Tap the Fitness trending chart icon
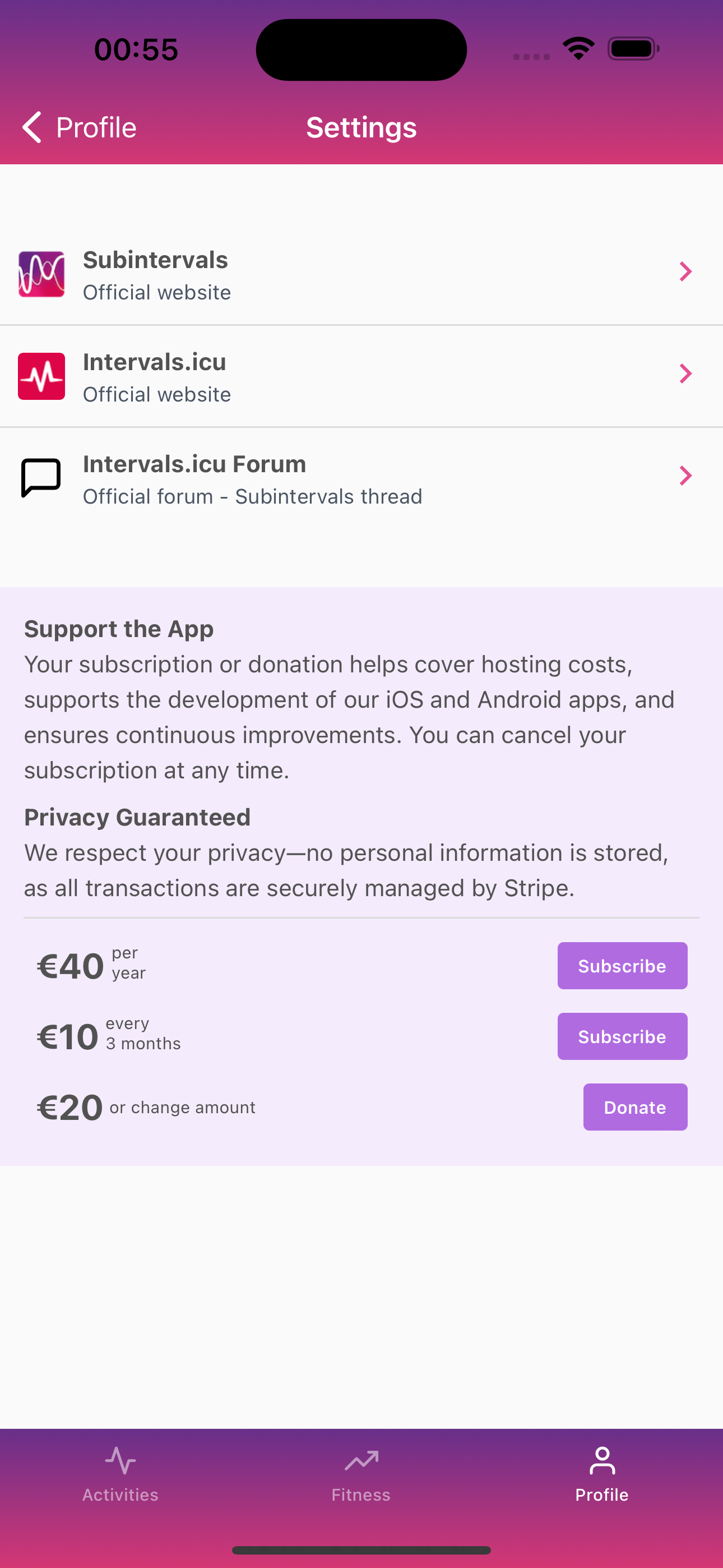 [361, 1460]
